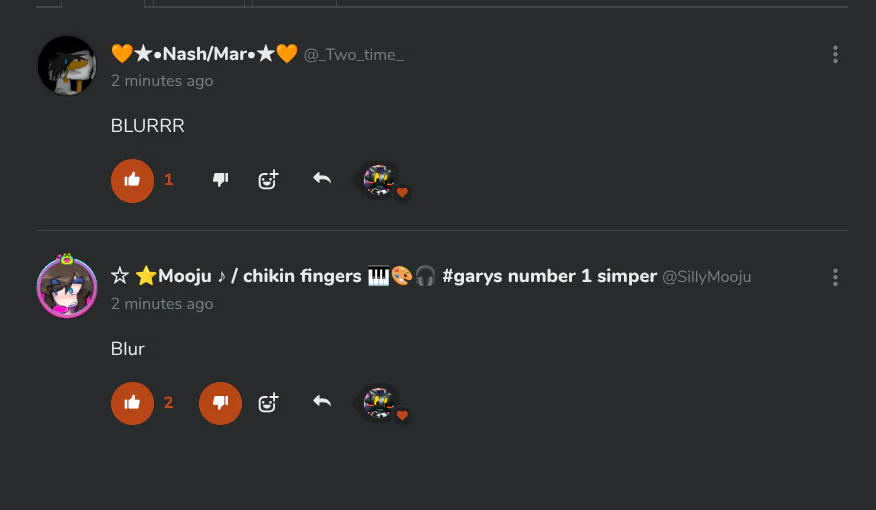Open the Mooju / chikin fingers display name

(384, 276)
